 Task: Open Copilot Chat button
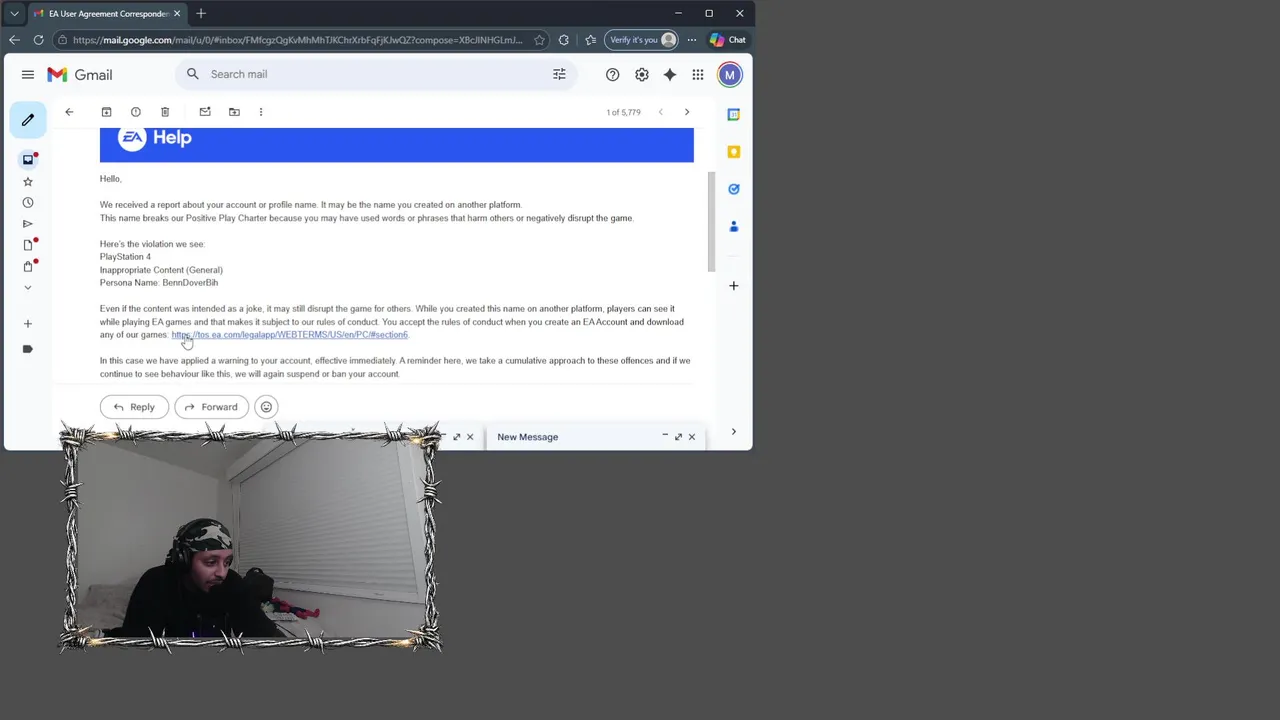[x=728, y=40]
